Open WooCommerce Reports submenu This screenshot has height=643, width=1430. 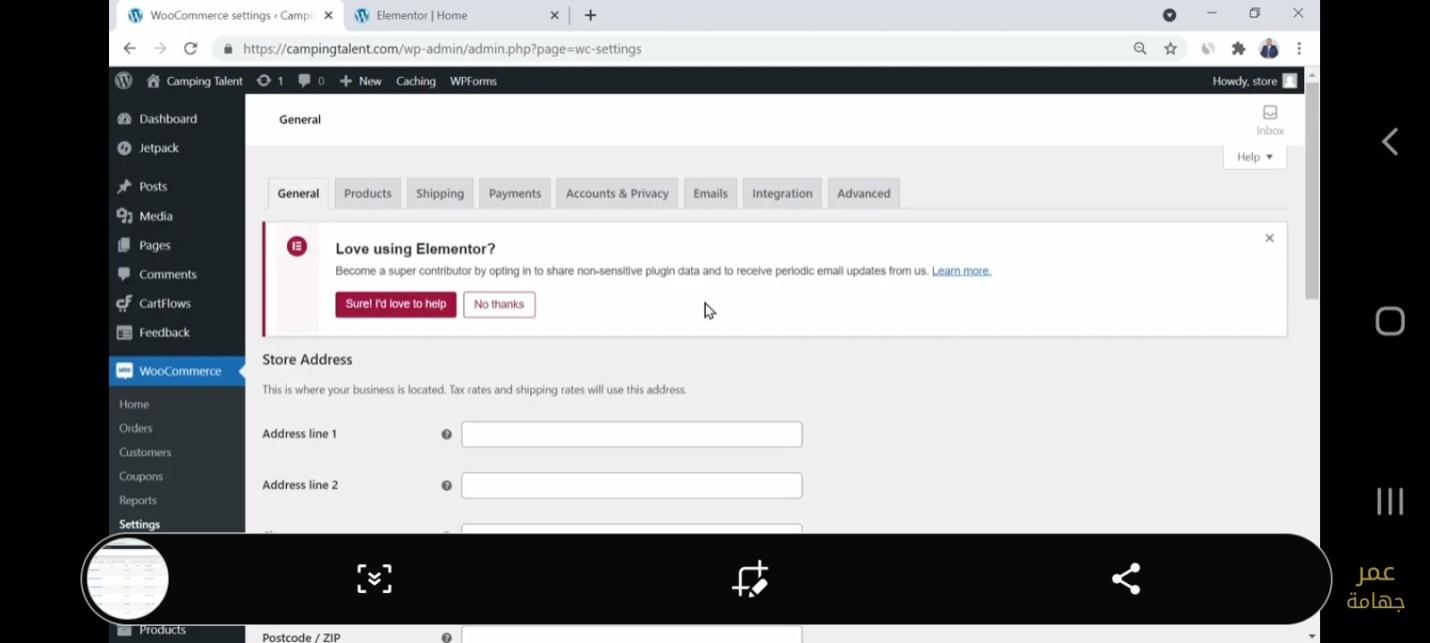[x=138, y=500]
